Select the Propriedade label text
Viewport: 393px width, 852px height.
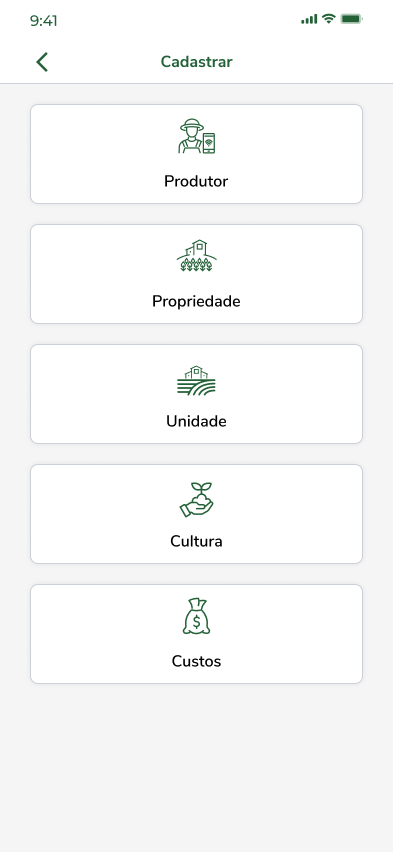click(x=196, y=301)
